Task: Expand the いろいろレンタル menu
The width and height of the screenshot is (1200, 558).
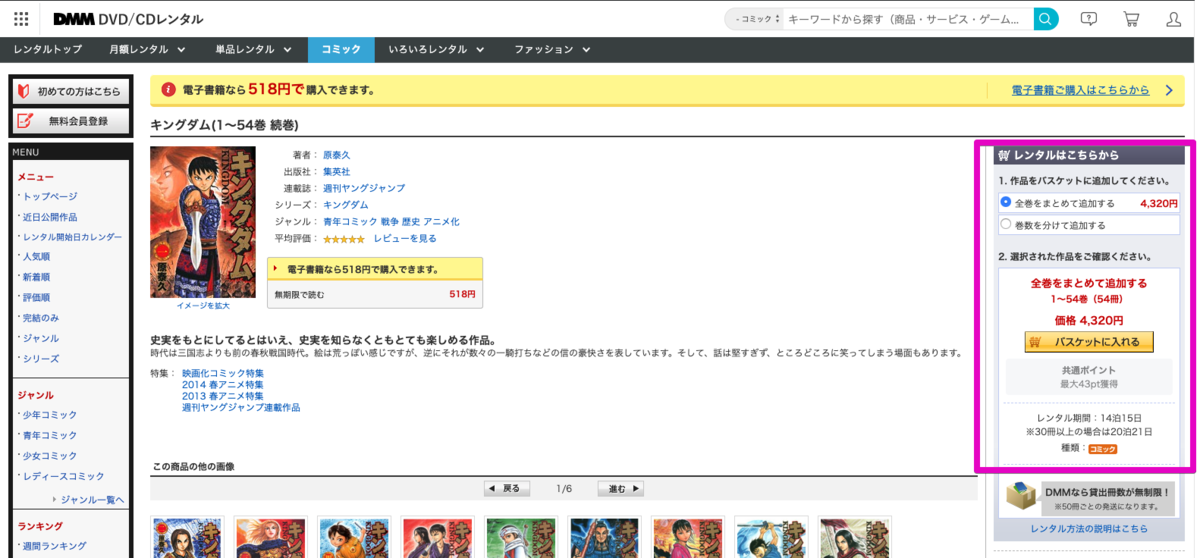Action: coord(436,49)
